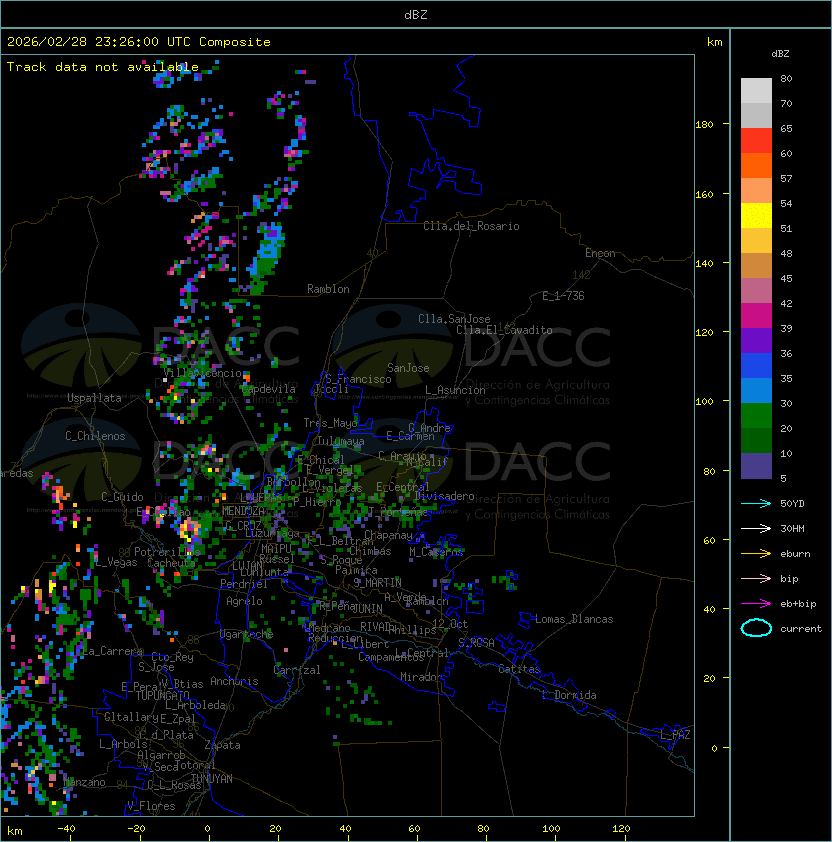Pick the bright yellow swatch between 54 and 51 dBZ
This screenshot has height=842, width=832.
coord(756,216)
